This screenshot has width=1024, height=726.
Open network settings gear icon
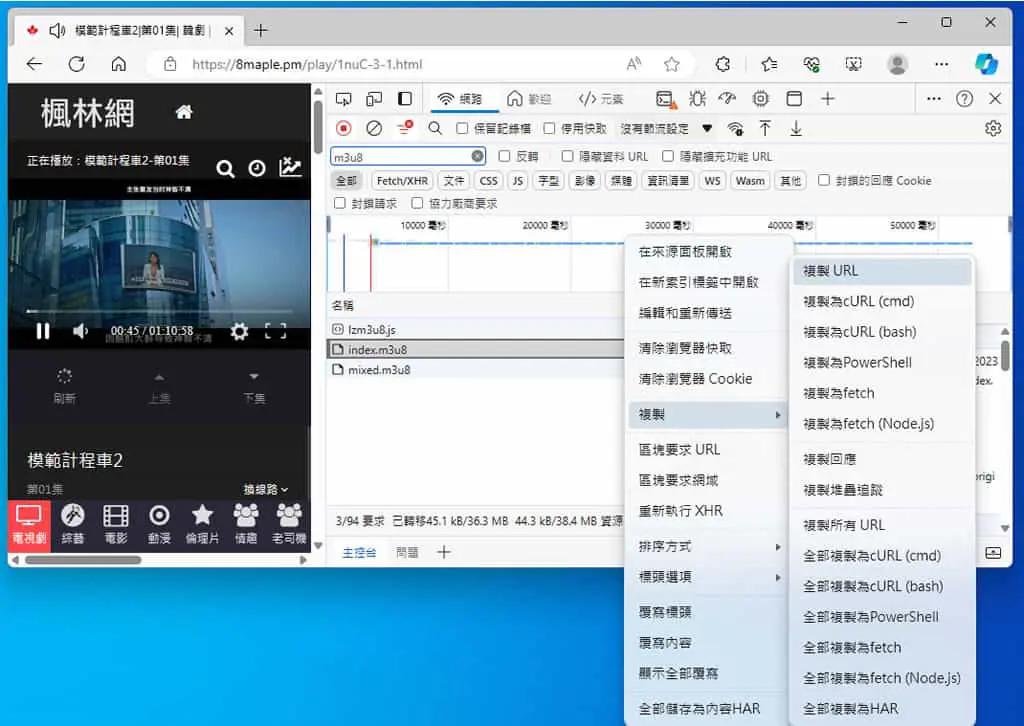(x=993, y=129)
